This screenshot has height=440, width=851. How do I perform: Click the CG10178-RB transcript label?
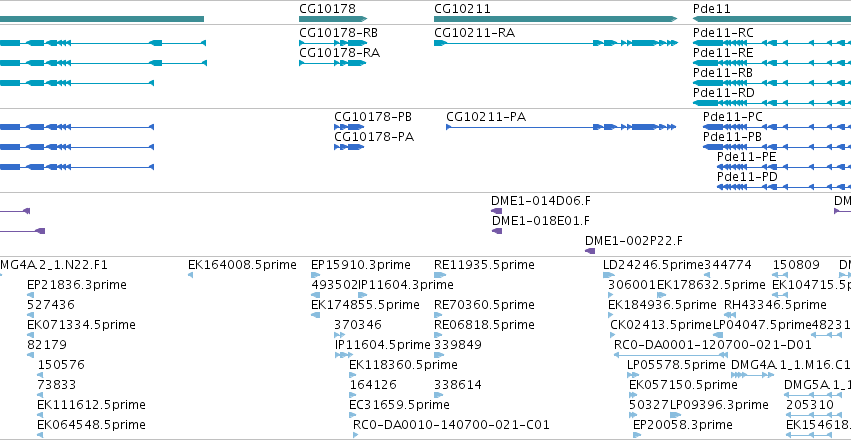pos(338,33)
